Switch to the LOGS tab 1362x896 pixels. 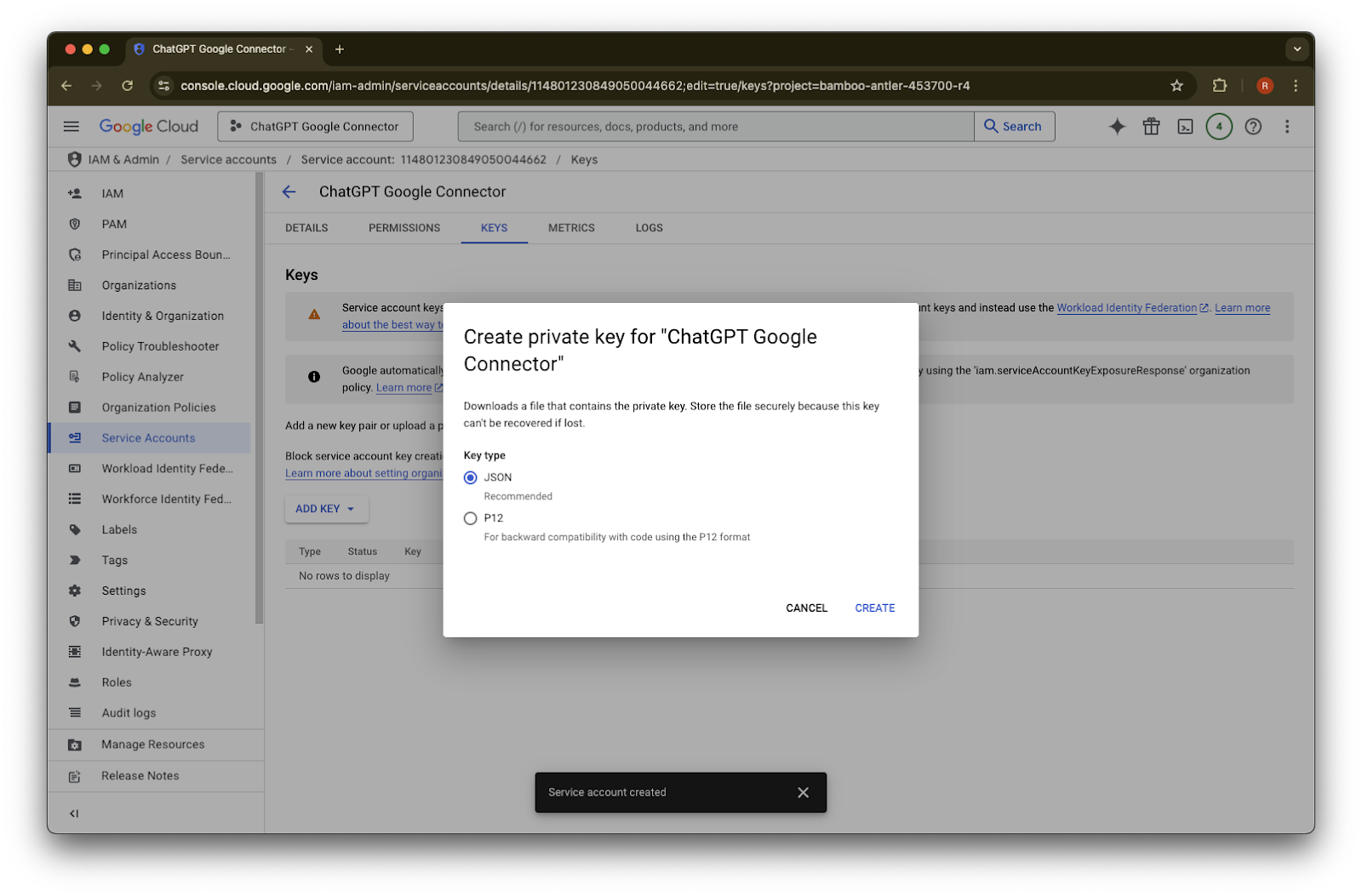(649, 228)
